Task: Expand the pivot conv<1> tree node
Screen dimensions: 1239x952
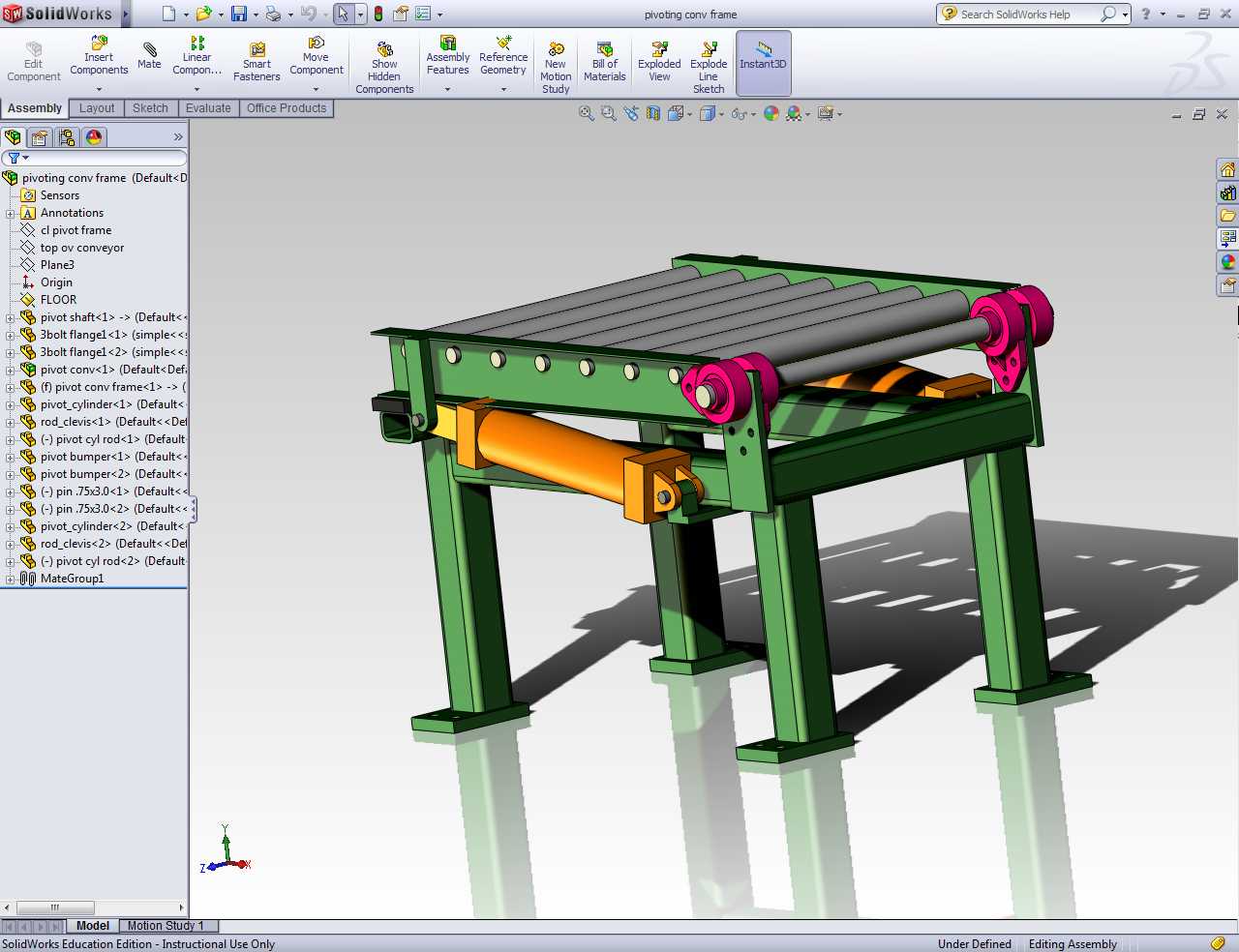Action: 11,370
